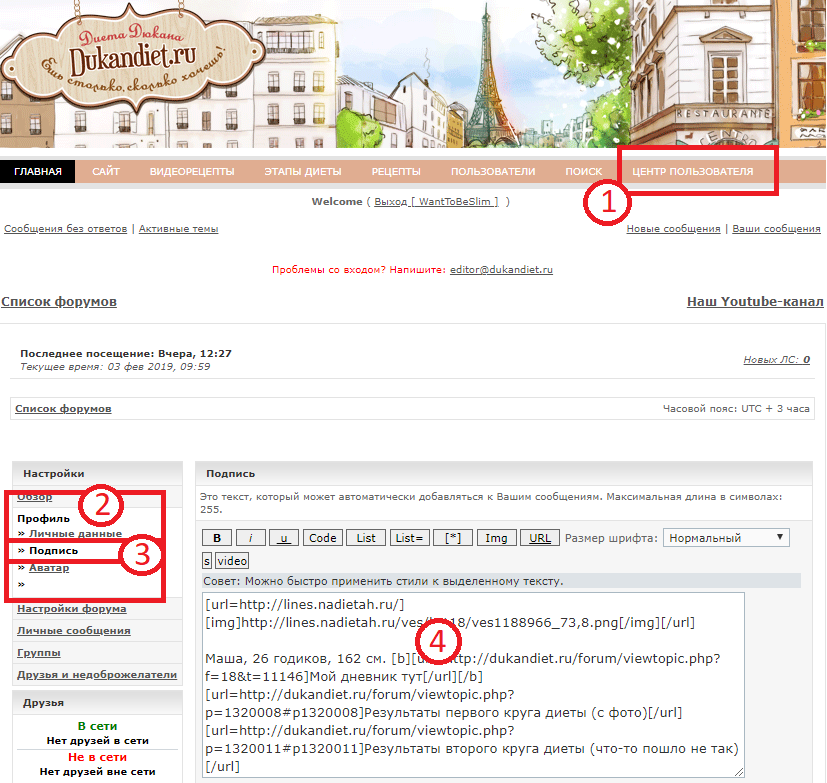This screenshot has width=827, height=783.
Task: Select Подпись in the profile sidebar
Action: pyautogui.click(x=53, y=550)
